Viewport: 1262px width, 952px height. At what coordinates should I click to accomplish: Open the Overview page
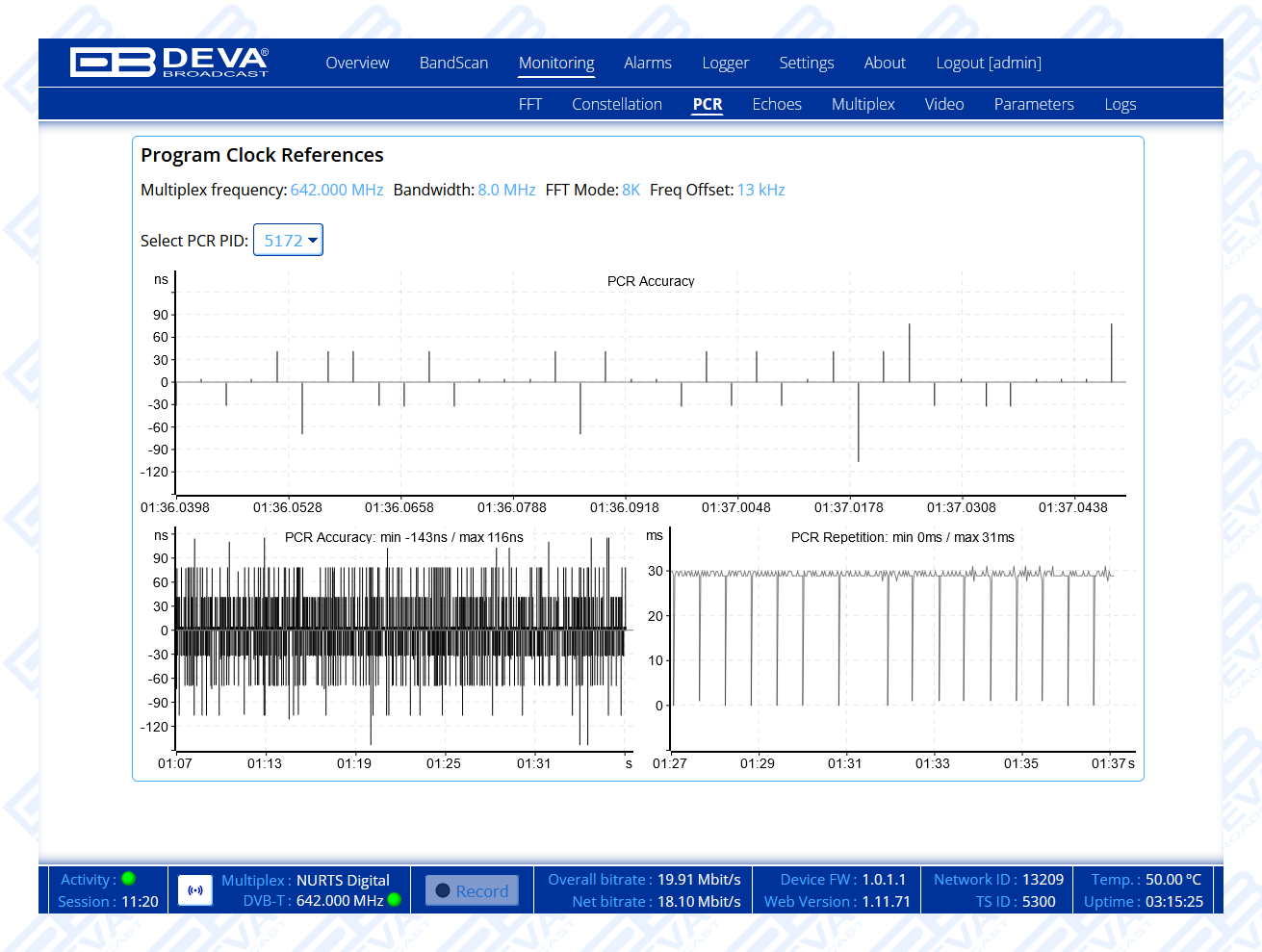357,63
